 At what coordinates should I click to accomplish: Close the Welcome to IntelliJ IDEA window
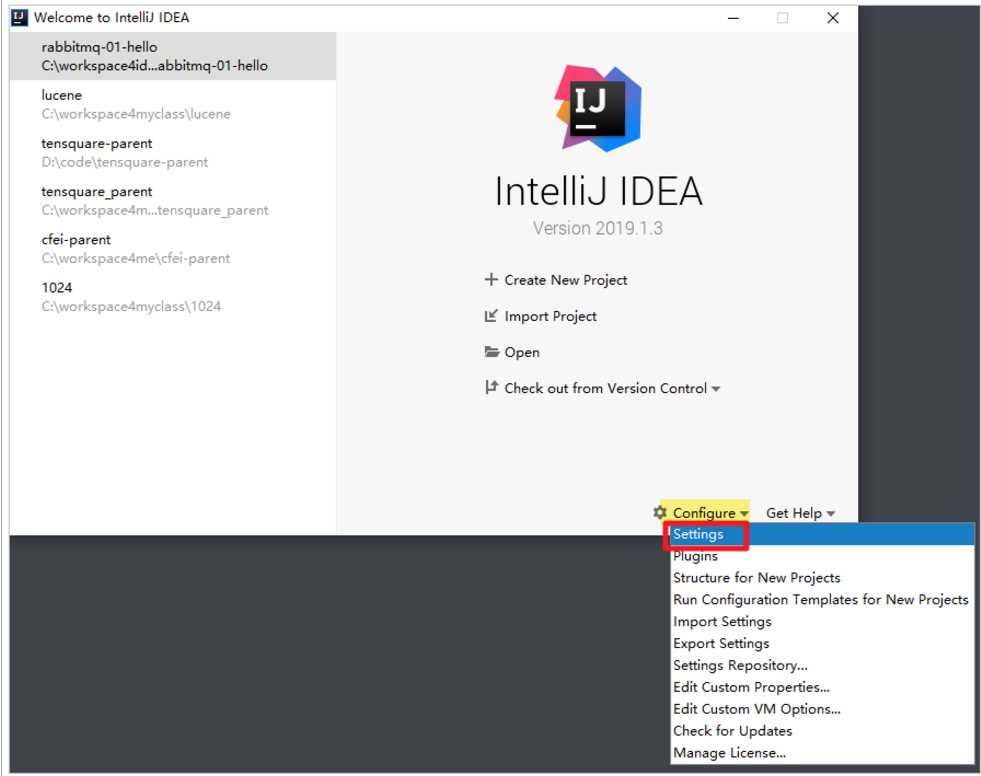(x=833, y=18)
